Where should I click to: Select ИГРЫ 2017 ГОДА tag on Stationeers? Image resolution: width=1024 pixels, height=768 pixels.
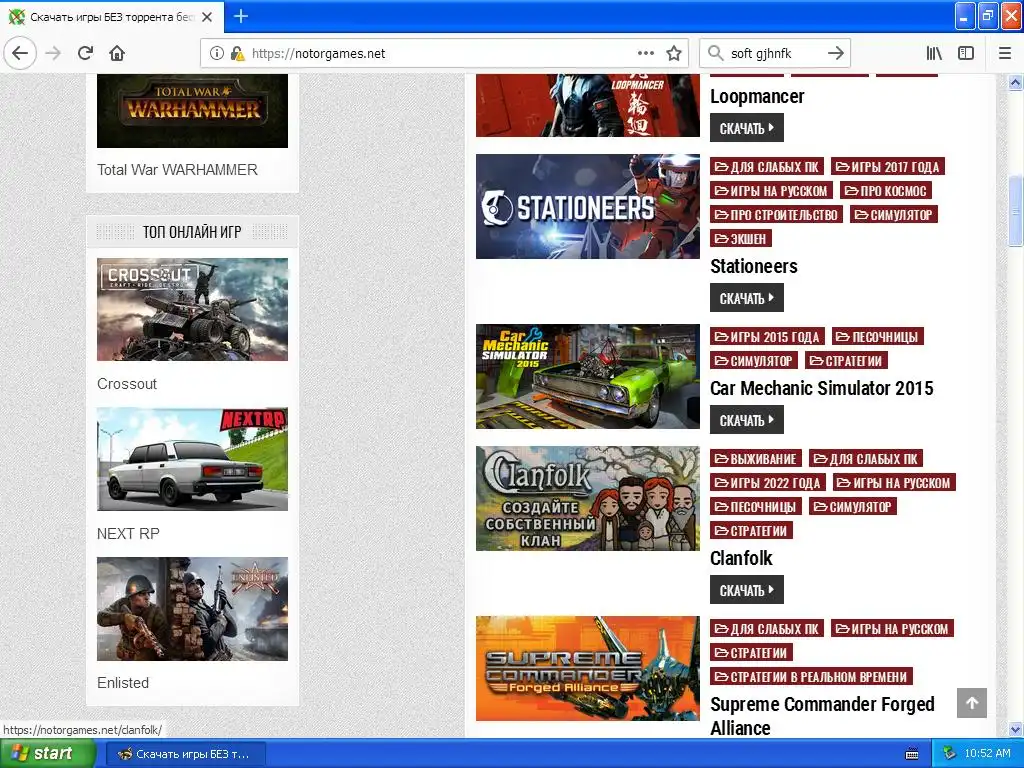point(888,167)
